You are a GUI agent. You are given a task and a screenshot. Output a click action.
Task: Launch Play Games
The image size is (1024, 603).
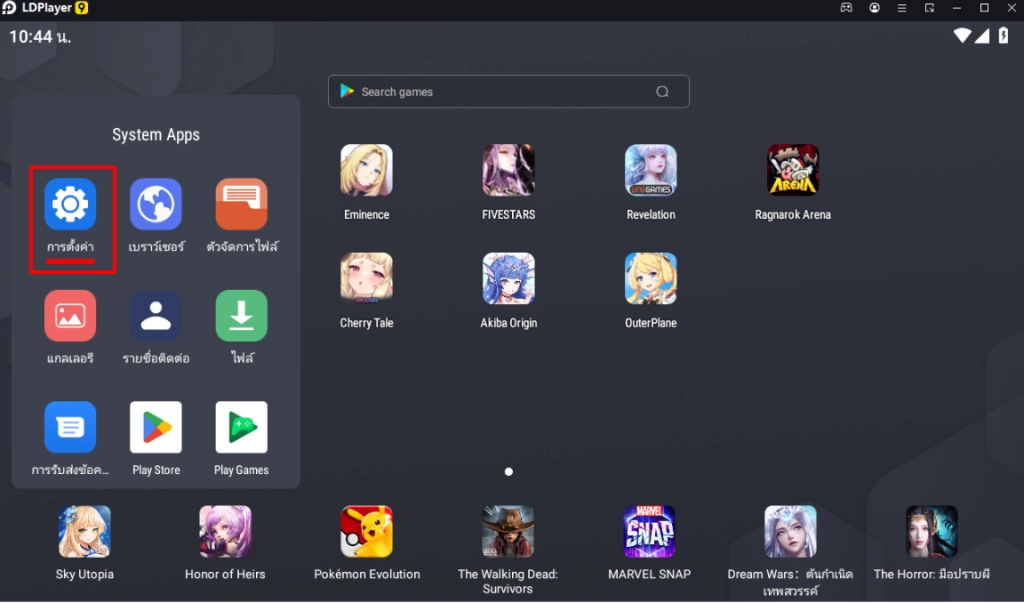click(x=242, y=427)
